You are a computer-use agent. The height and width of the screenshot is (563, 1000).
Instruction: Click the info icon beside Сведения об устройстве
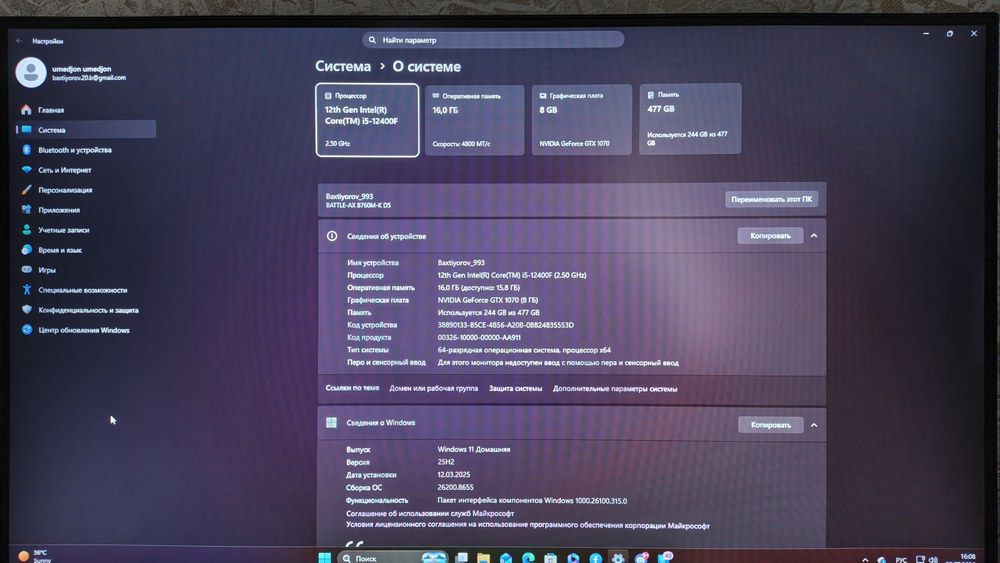click(x=332, y=236)
